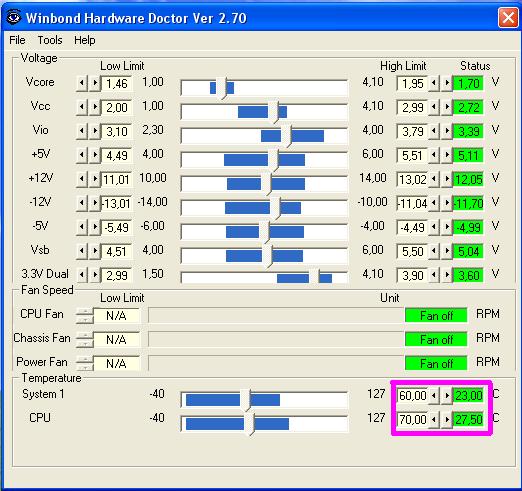Screen dimensions: 522x491
Task: Increase 3.3V Dual low limit with right arrow
Action: 95,275
